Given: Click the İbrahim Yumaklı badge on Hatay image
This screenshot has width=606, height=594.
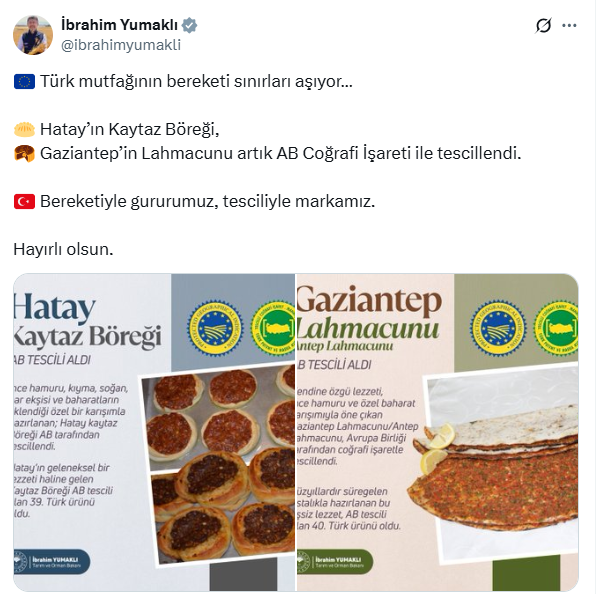Looking at the screenshot, I should tap(52, 562).
